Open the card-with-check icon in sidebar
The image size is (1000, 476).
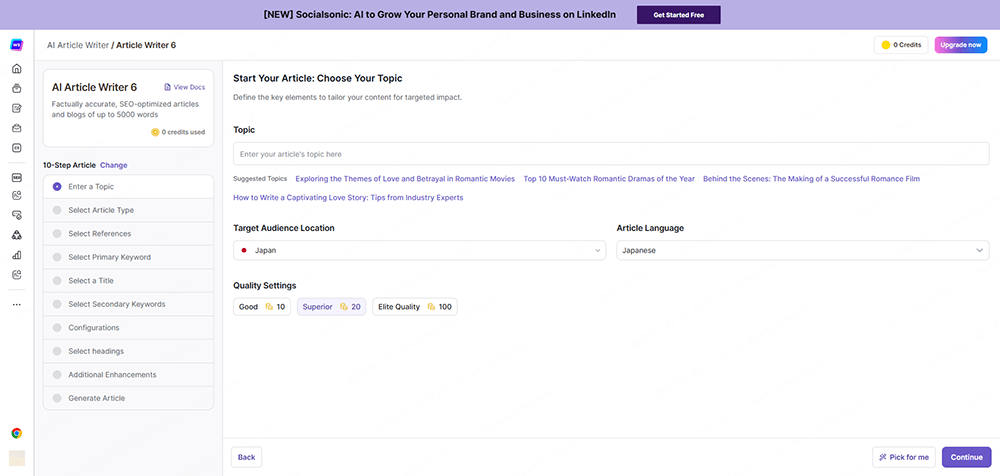coord(17,216)
